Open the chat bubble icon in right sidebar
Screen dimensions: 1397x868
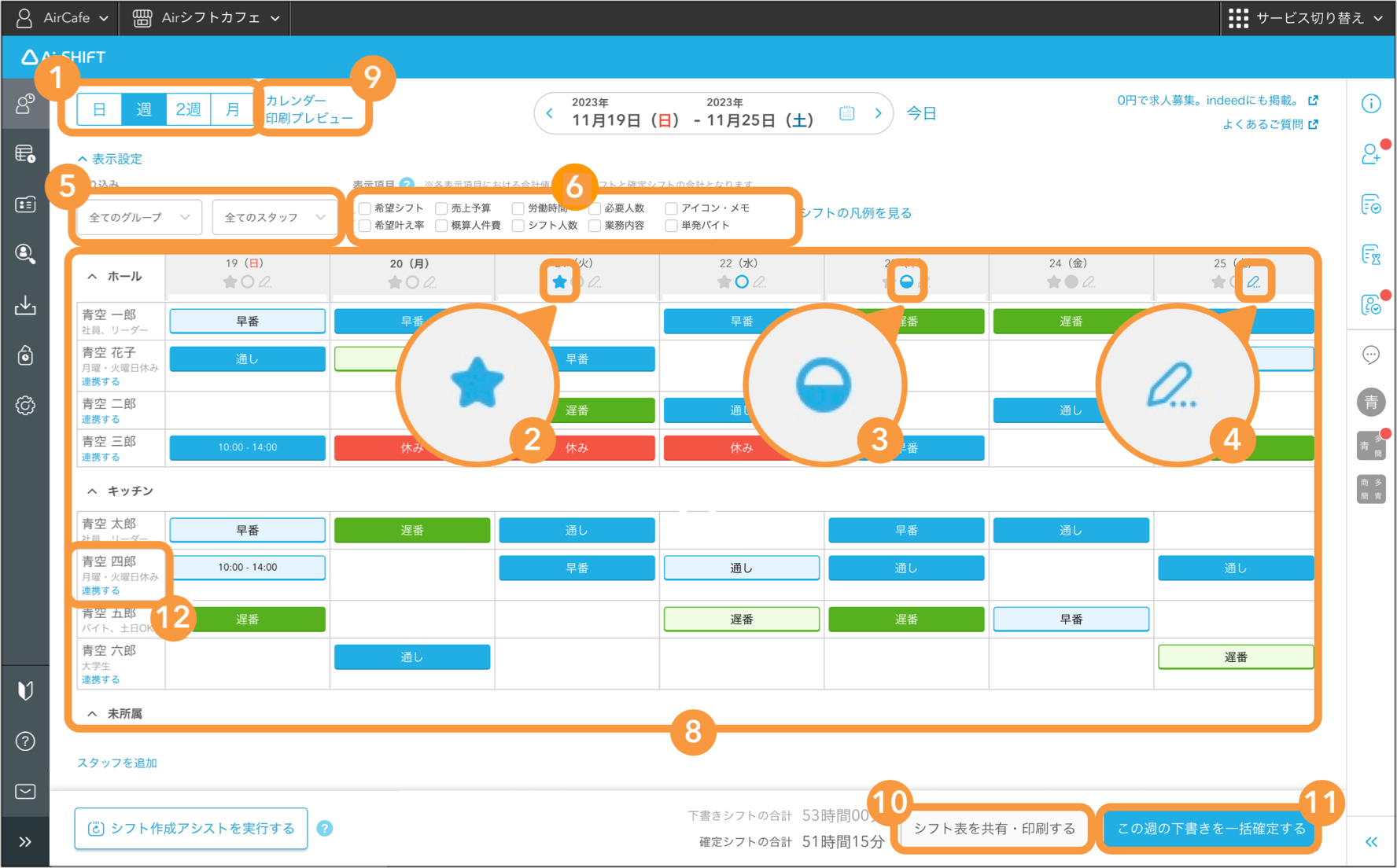1371,355
